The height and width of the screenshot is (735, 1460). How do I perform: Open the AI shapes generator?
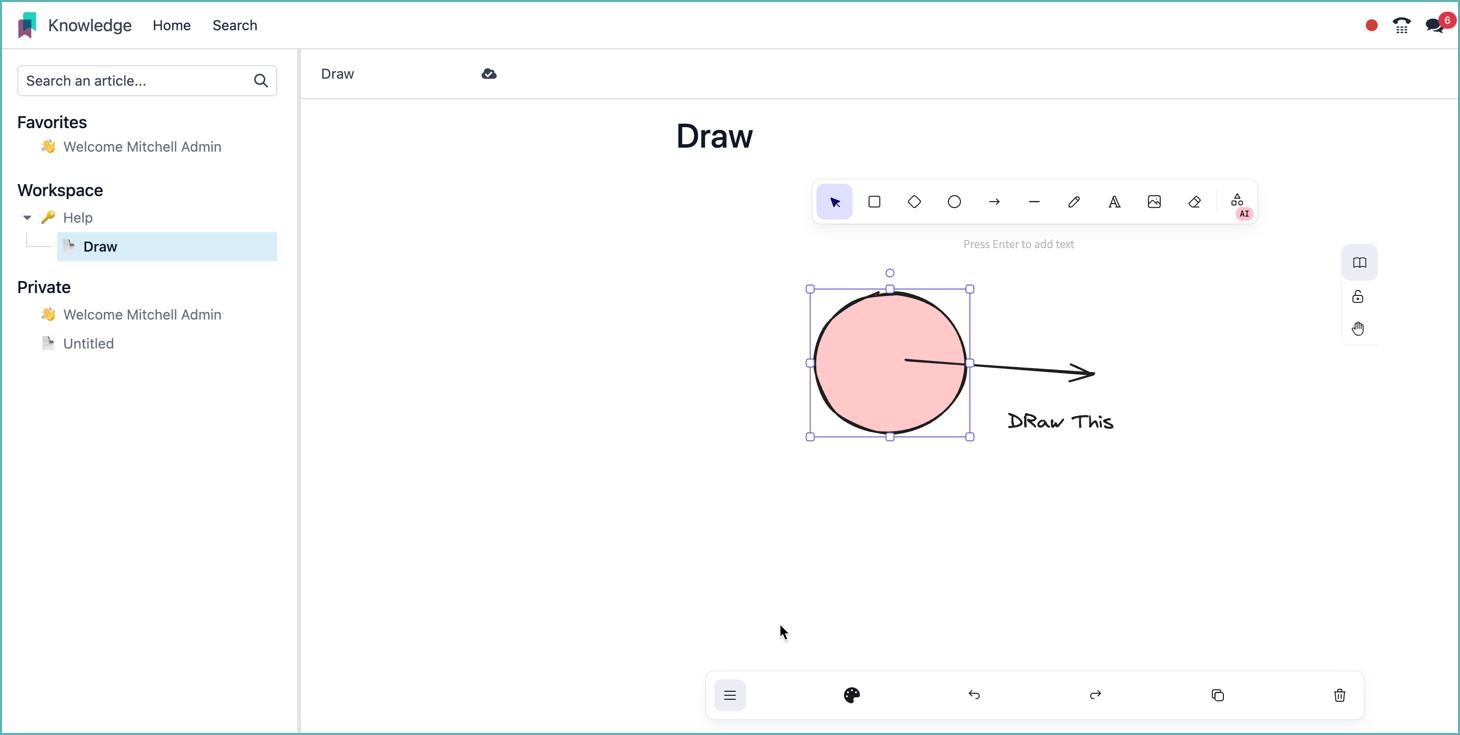[1237, 201]
